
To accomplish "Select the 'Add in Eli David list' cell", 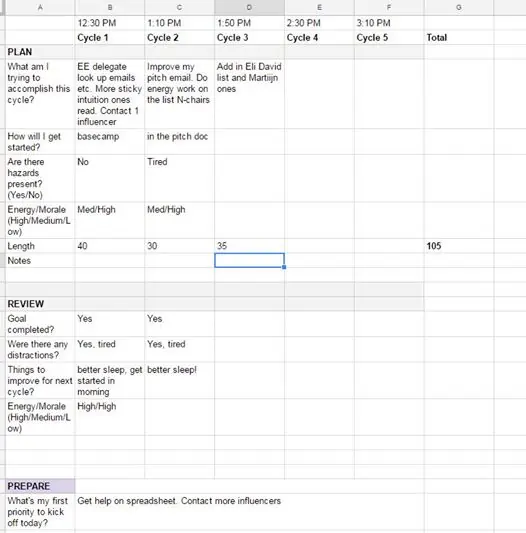I will point(249,94).
